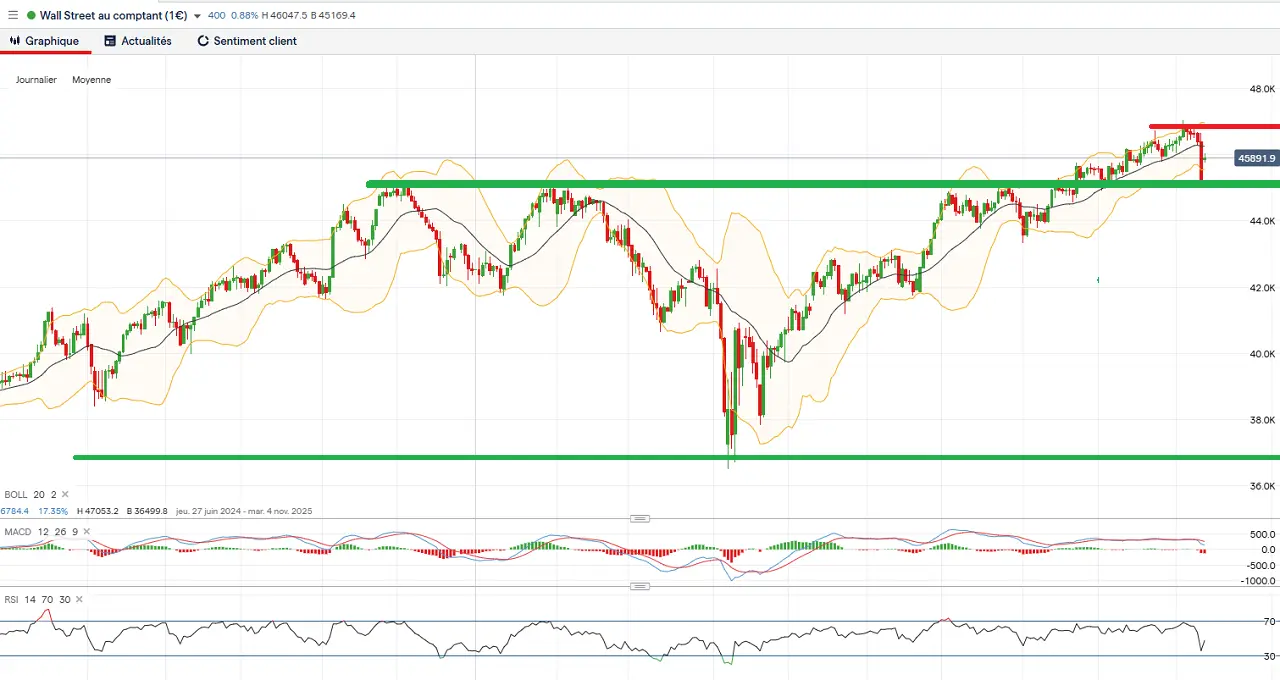Open the Moyenne price type selector
The width and height of the screenshot is (1280, 680).
point(91,80)
